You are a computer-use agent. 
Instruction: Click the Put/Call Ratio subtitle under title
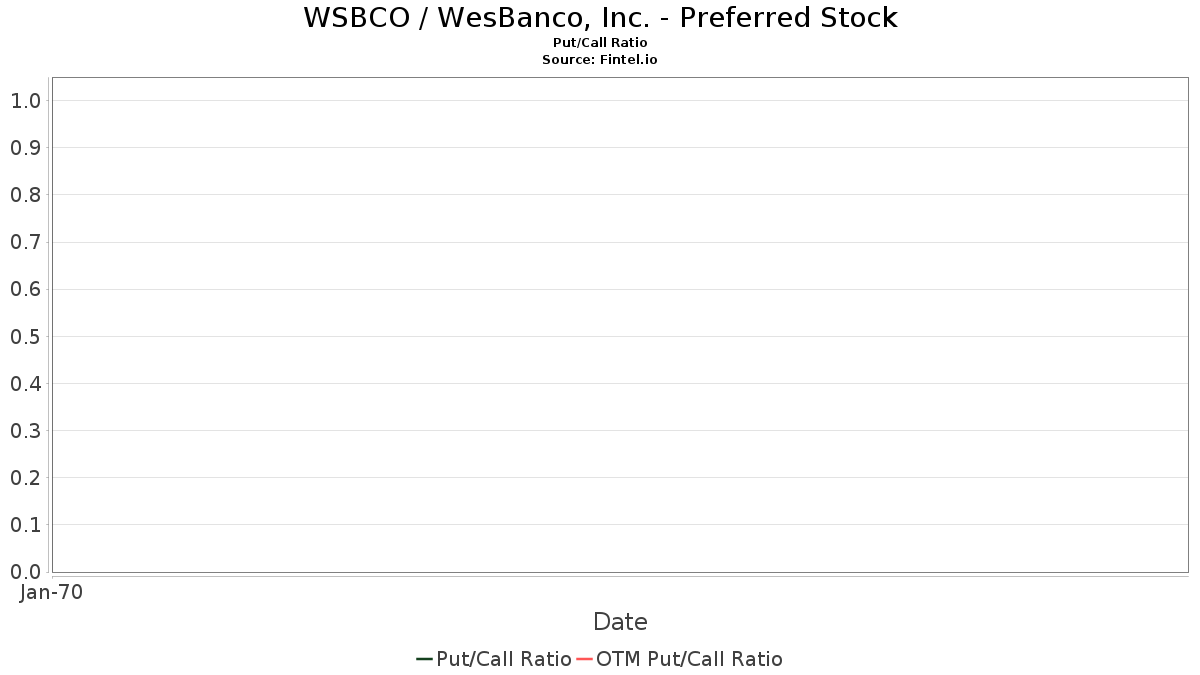(600, 43)
